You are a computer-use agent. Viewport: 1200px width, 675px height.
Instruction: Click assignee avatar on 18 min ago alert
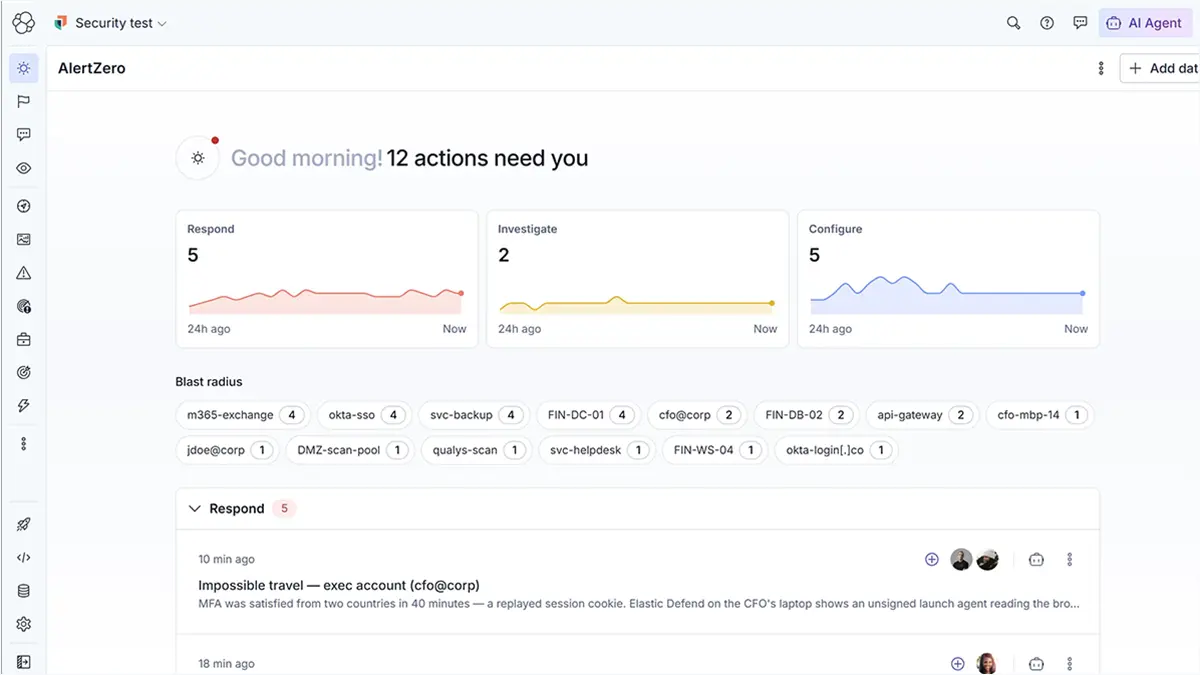click(x=986, y=664)
